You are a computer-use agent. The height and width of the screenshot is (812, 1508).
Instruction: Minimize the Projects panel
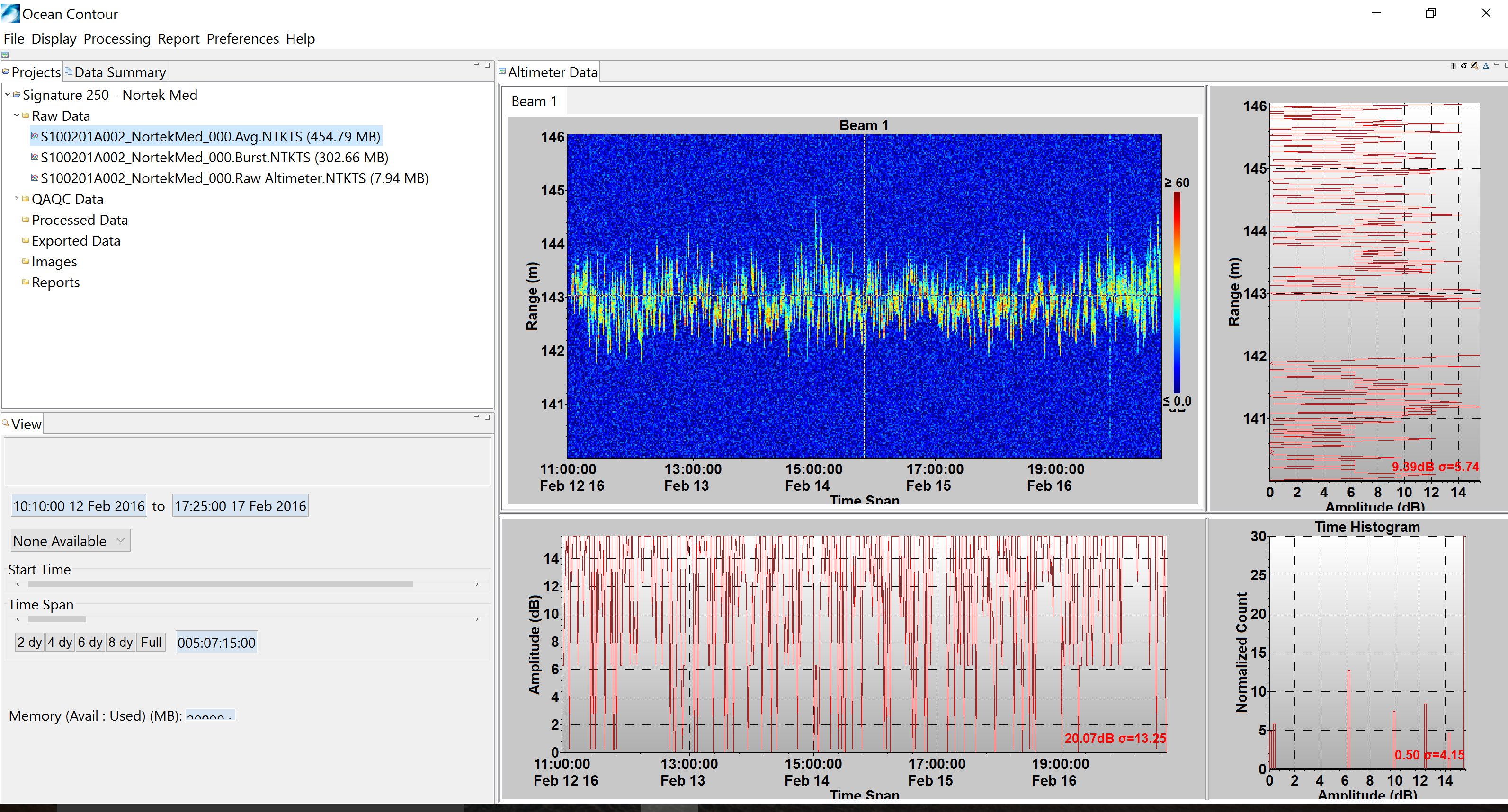476,64
